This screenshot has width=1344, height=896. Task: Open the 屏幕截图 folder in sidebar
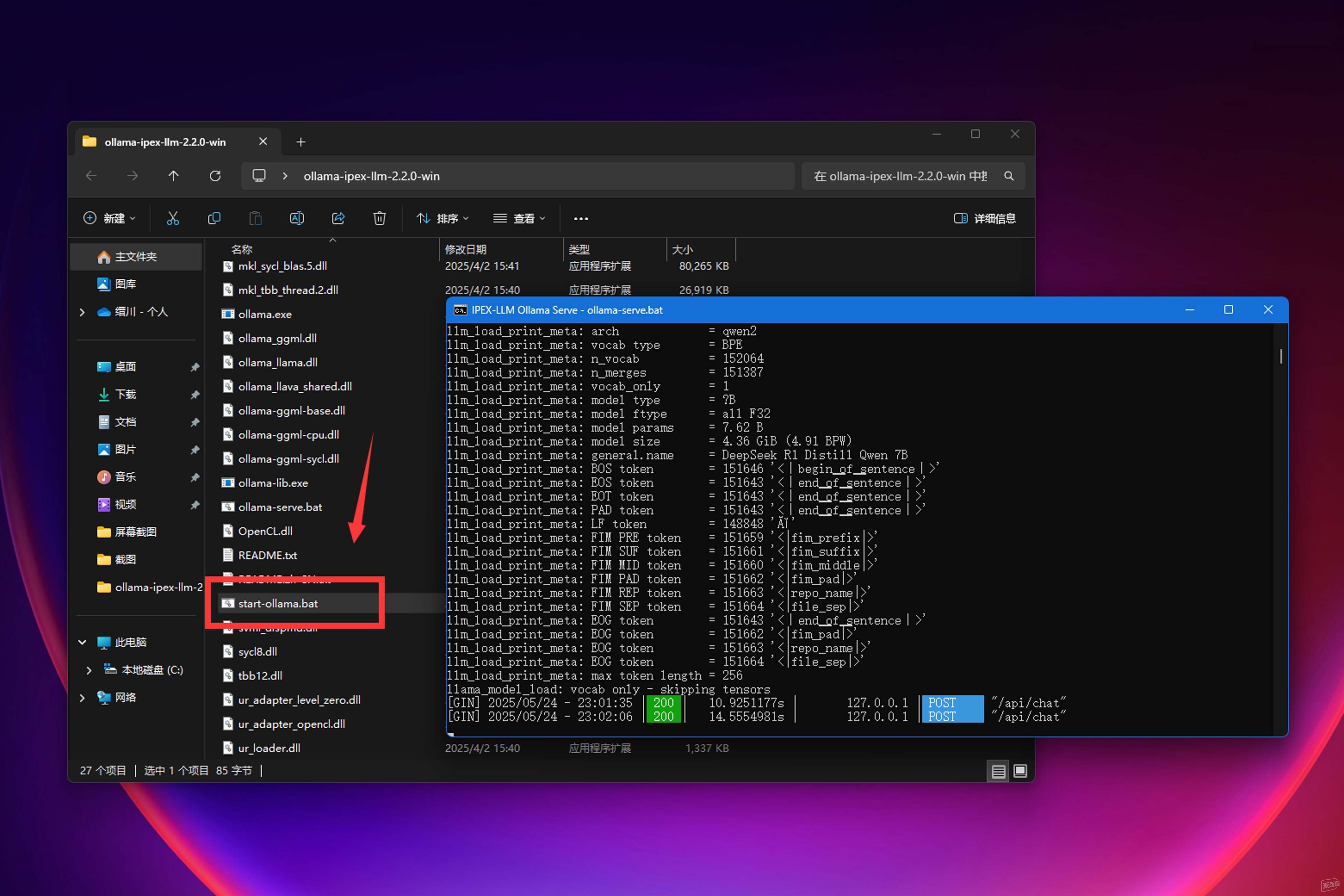point(136,532)
